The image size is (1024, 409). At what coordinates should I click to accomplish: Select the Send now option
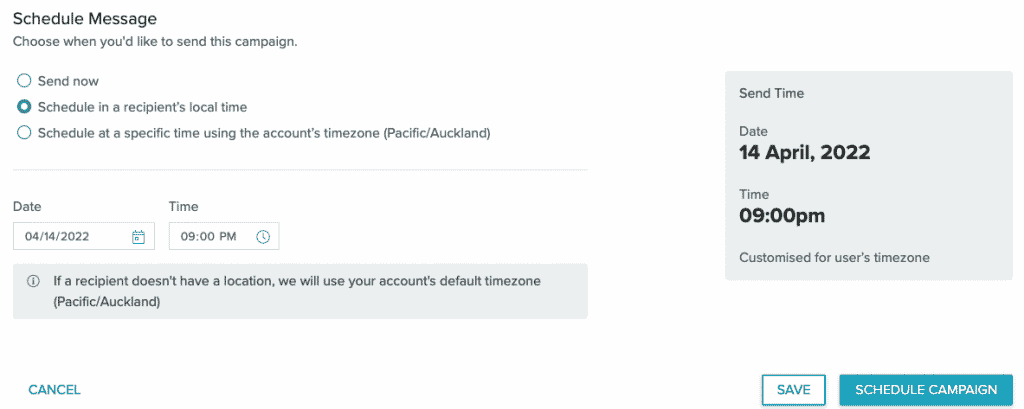click(25, 81)
